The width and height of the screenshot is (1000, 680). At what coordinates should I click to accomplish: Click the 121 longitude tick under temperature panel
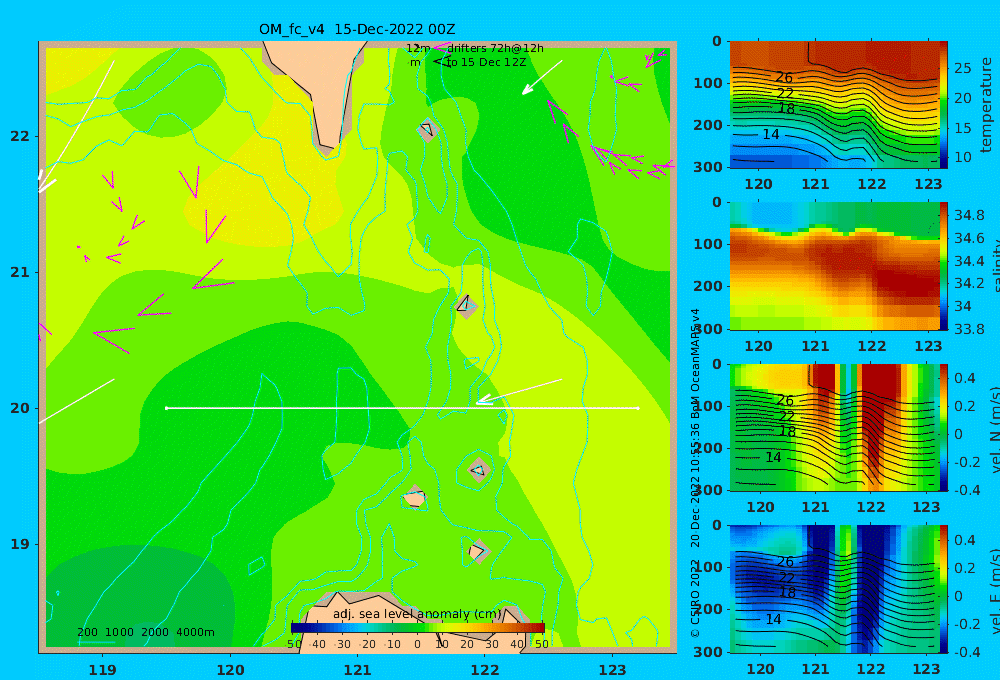click(815, 184)
